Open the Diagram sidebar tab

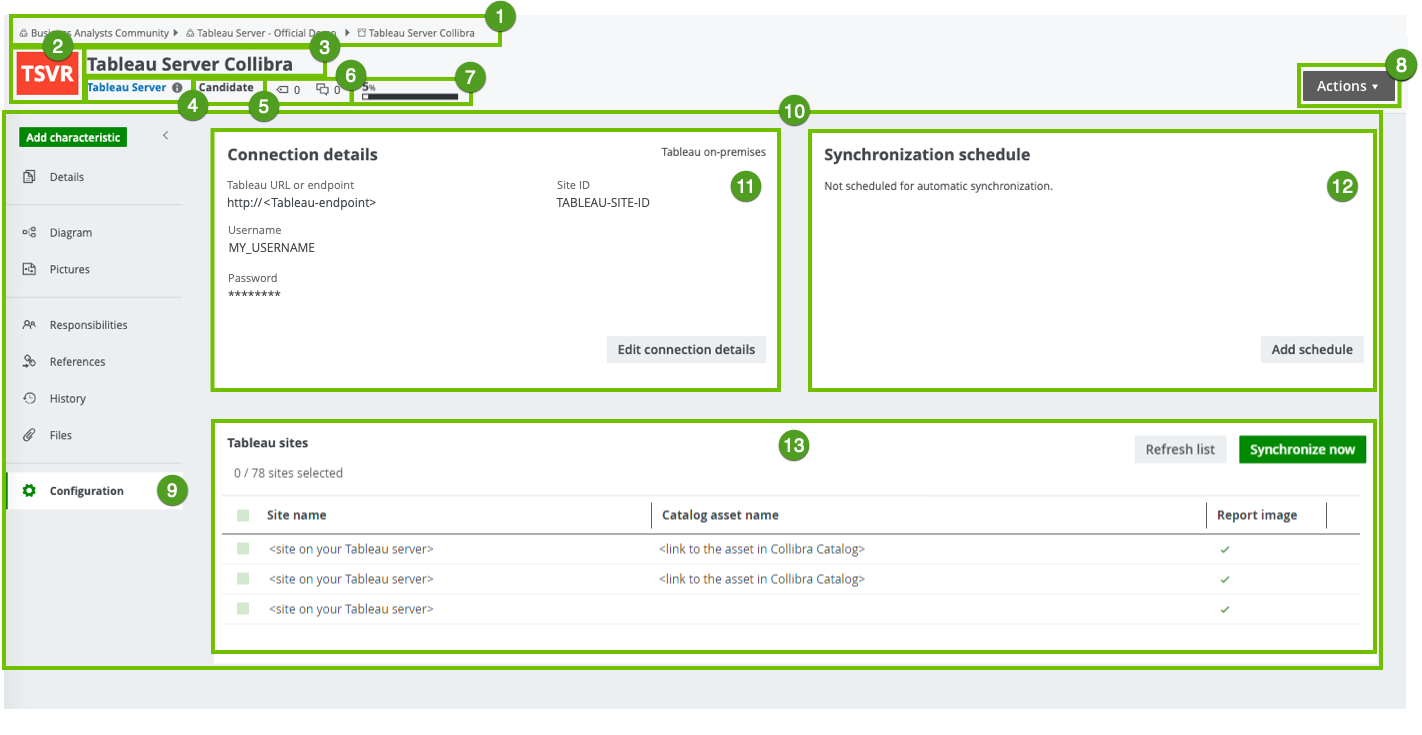(x=70, y=232)
